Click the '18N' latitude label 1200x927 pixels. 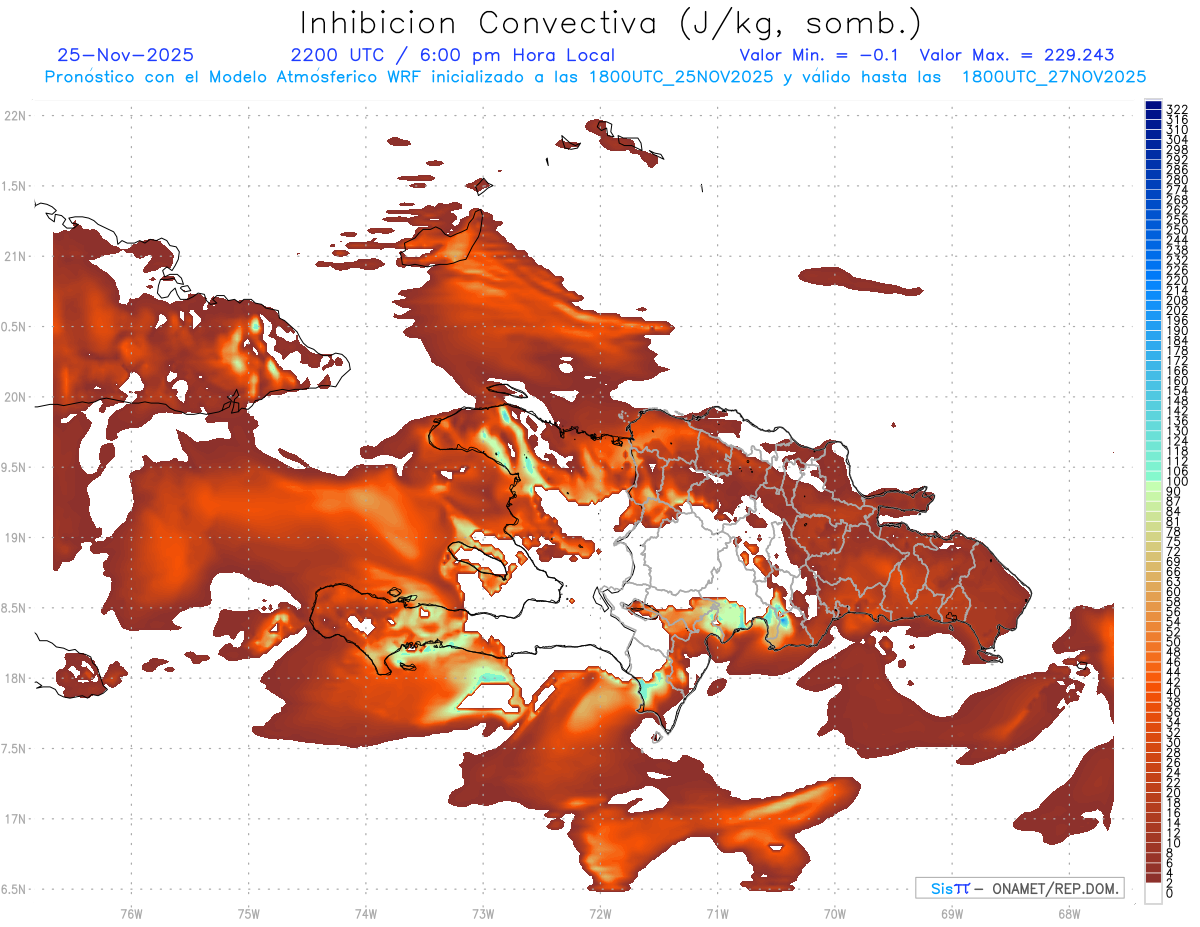pyautogui.click(x=15, y=678)
